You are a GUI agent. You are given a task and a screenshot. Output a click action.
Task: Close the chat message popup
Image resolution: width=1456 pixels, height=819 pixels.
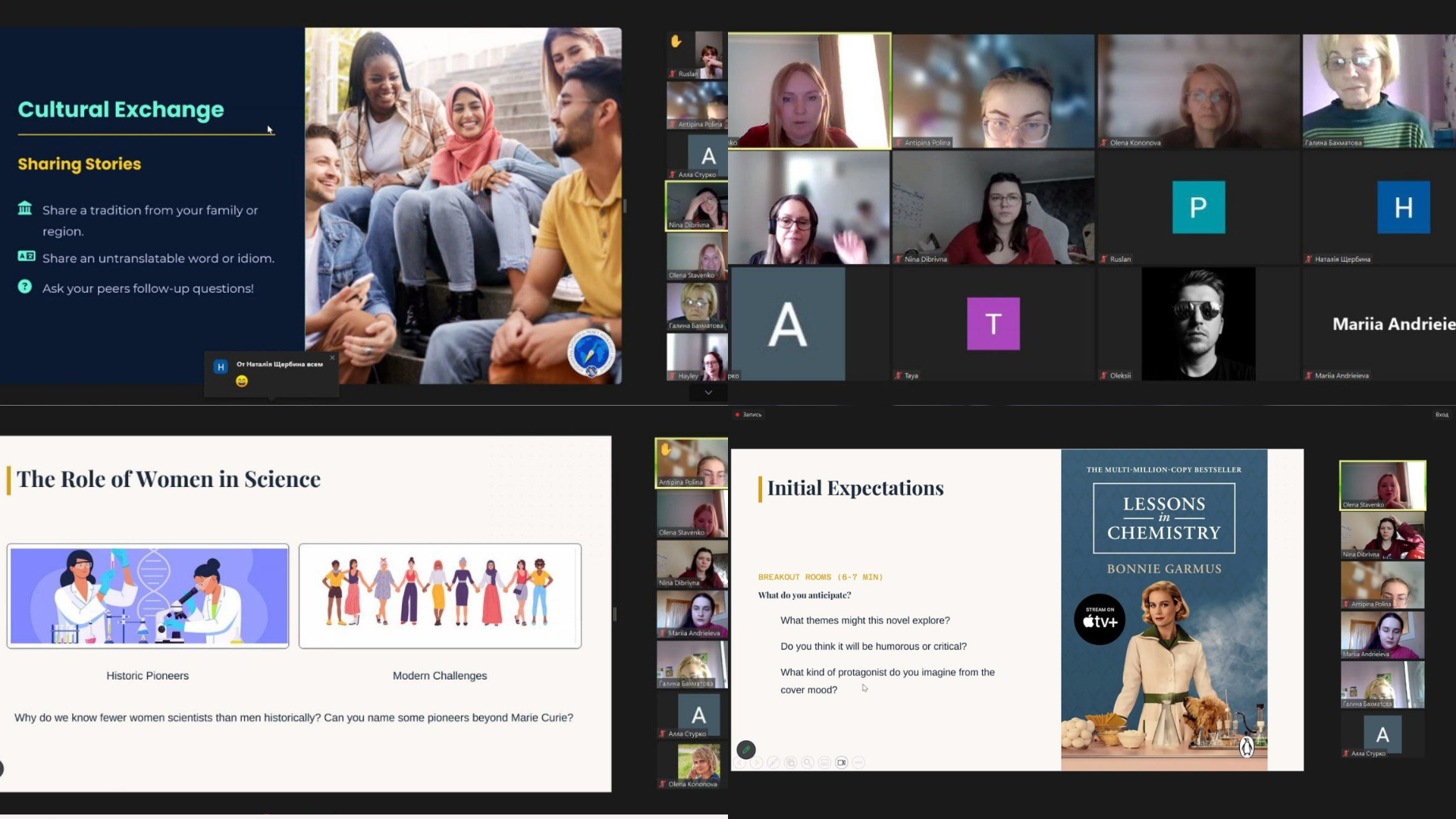pyautogui.click(x=332, y=357)
